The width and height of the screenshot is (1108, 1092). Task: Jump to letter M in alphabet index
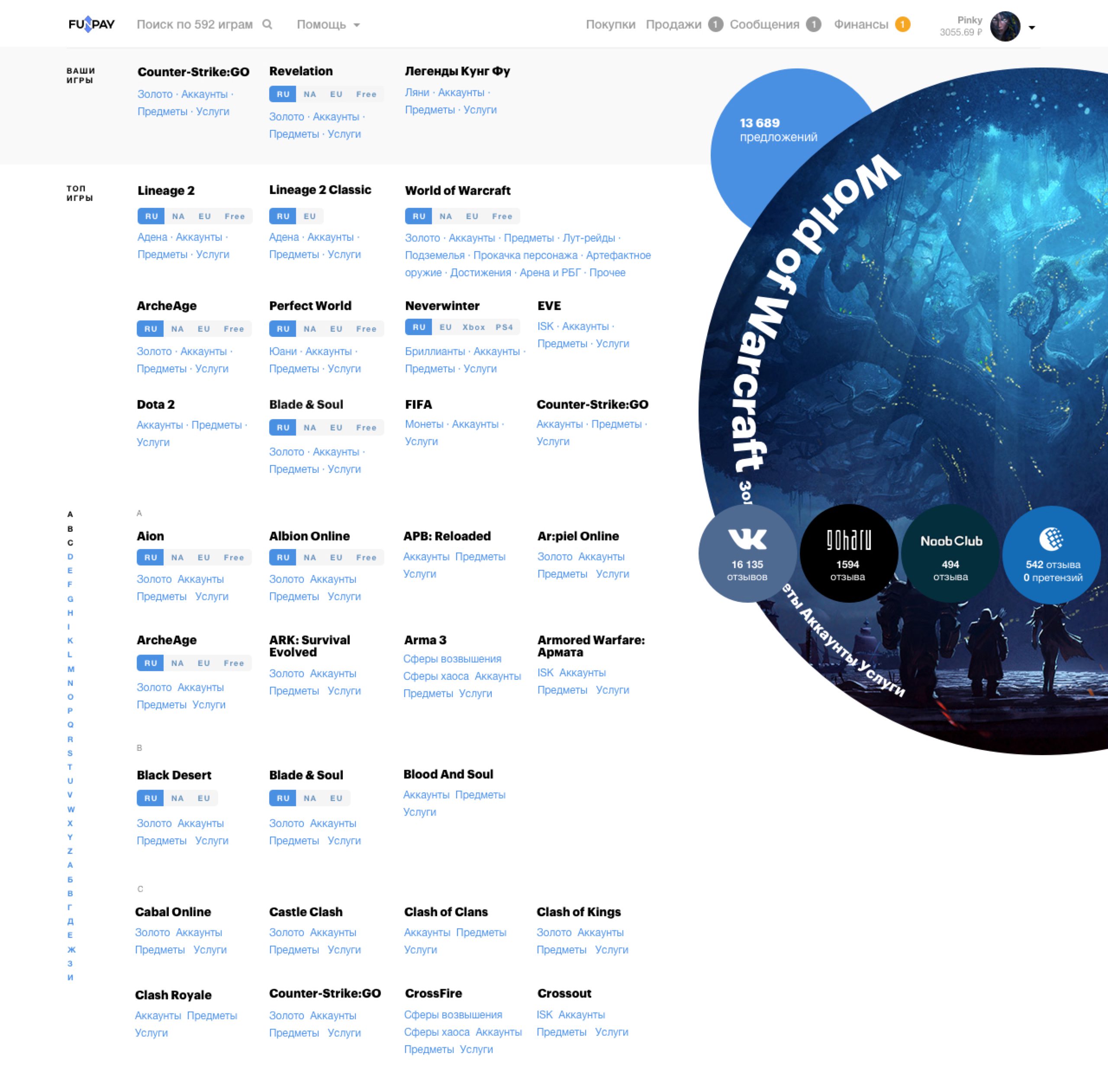click(x=71, y=669)
